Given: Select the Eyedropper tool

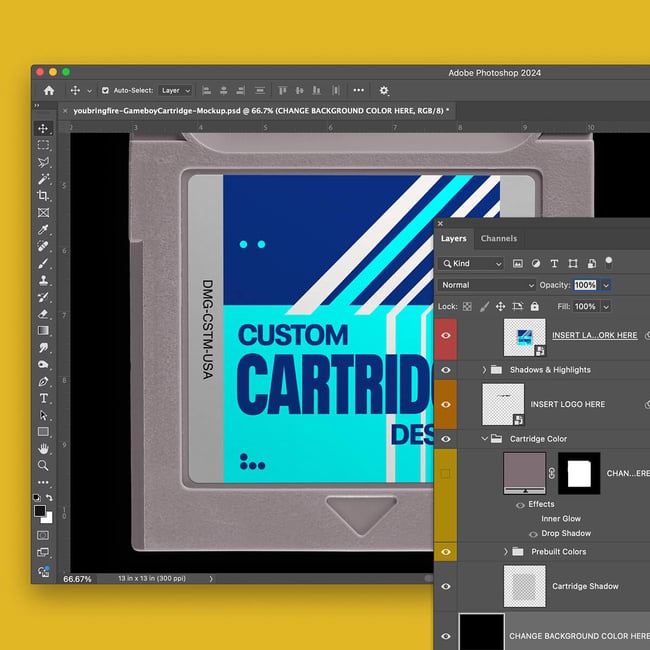Looking at the screenshot, I should pos(43,229).
